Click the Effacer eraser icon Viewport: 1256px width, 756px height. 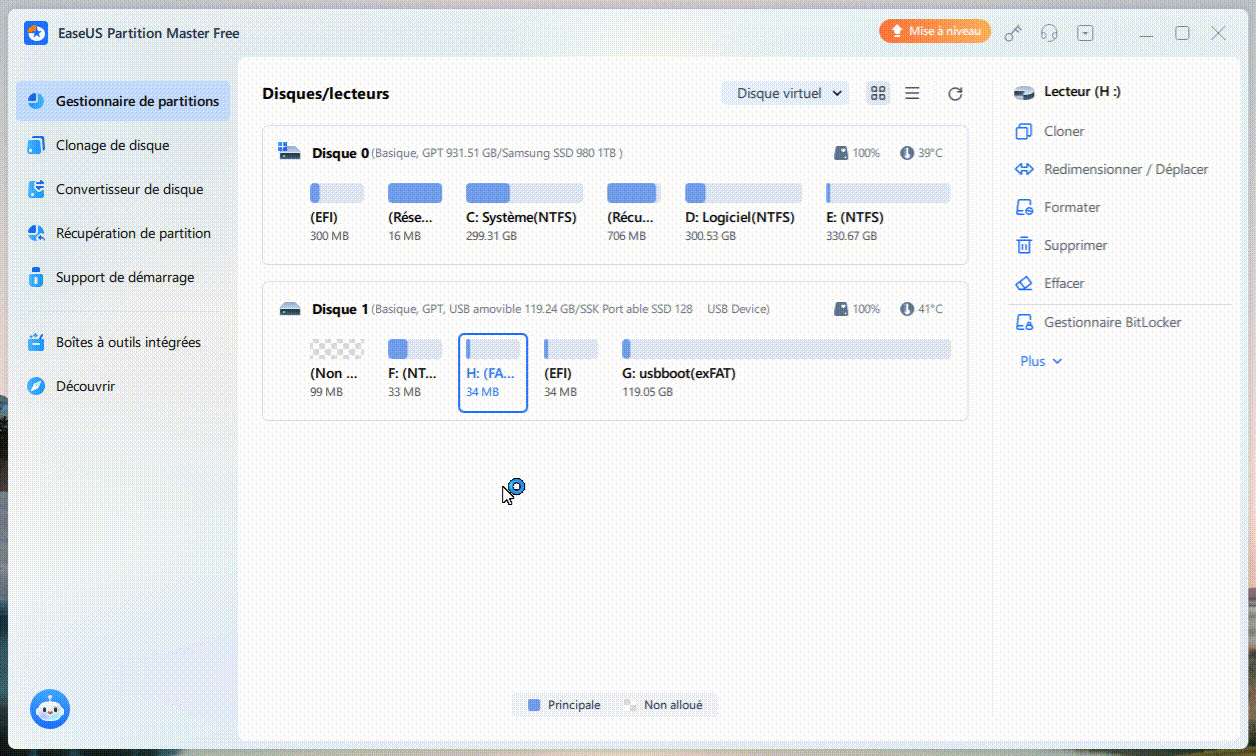click(1023, 283)
